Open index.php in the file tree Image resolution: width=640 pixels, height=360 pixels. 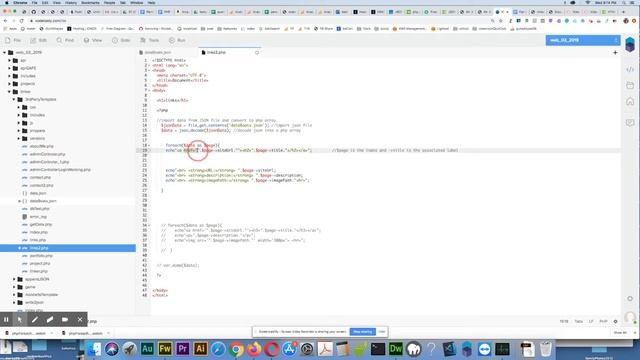[x=38, y=232]
